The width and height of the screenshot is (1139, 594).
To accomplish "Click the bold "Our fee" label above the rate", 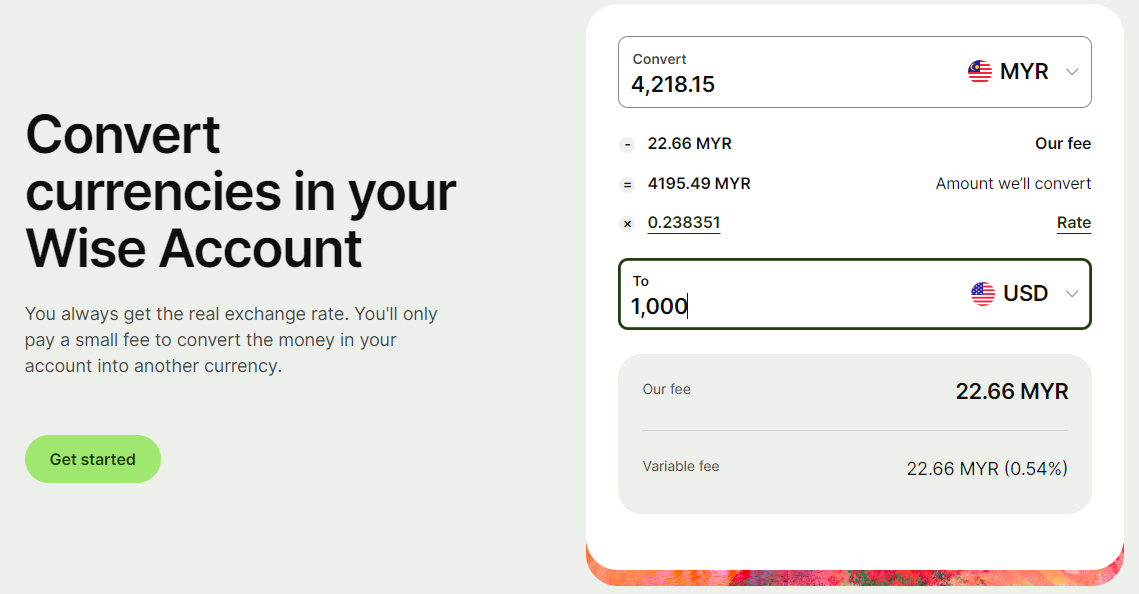I will [x=1063, y=144].
